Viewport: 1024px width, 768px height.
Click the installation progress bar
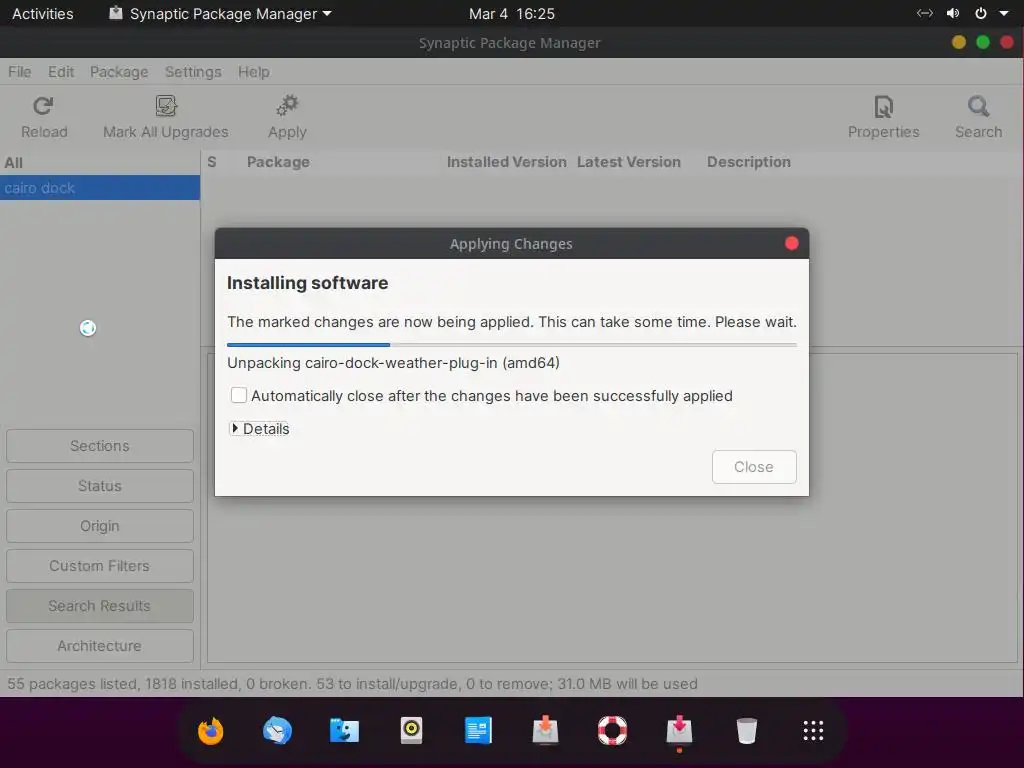(x=511, y=344)
